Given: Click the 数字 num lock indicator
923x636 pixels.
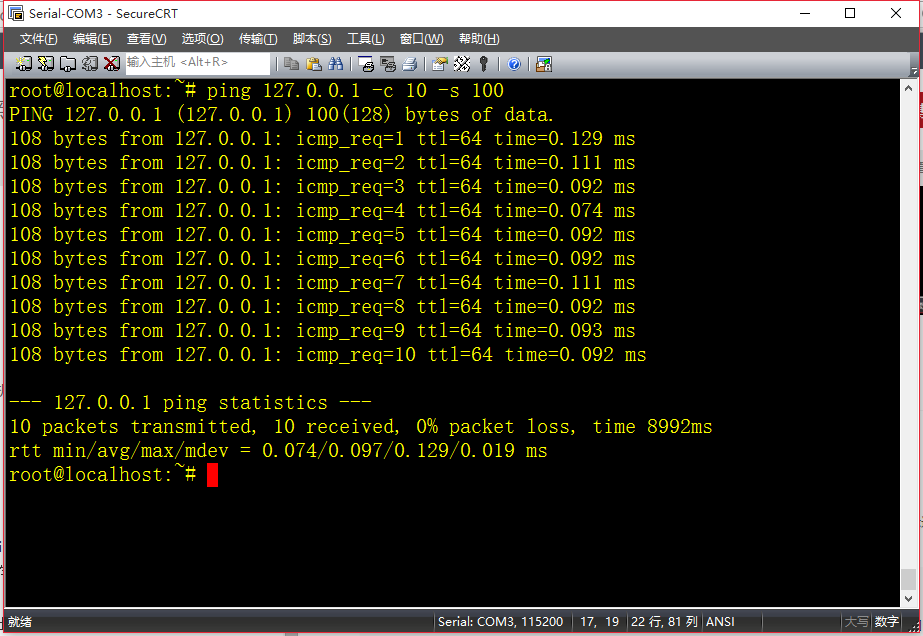Looking at the screenshot, I should [887, 622].
